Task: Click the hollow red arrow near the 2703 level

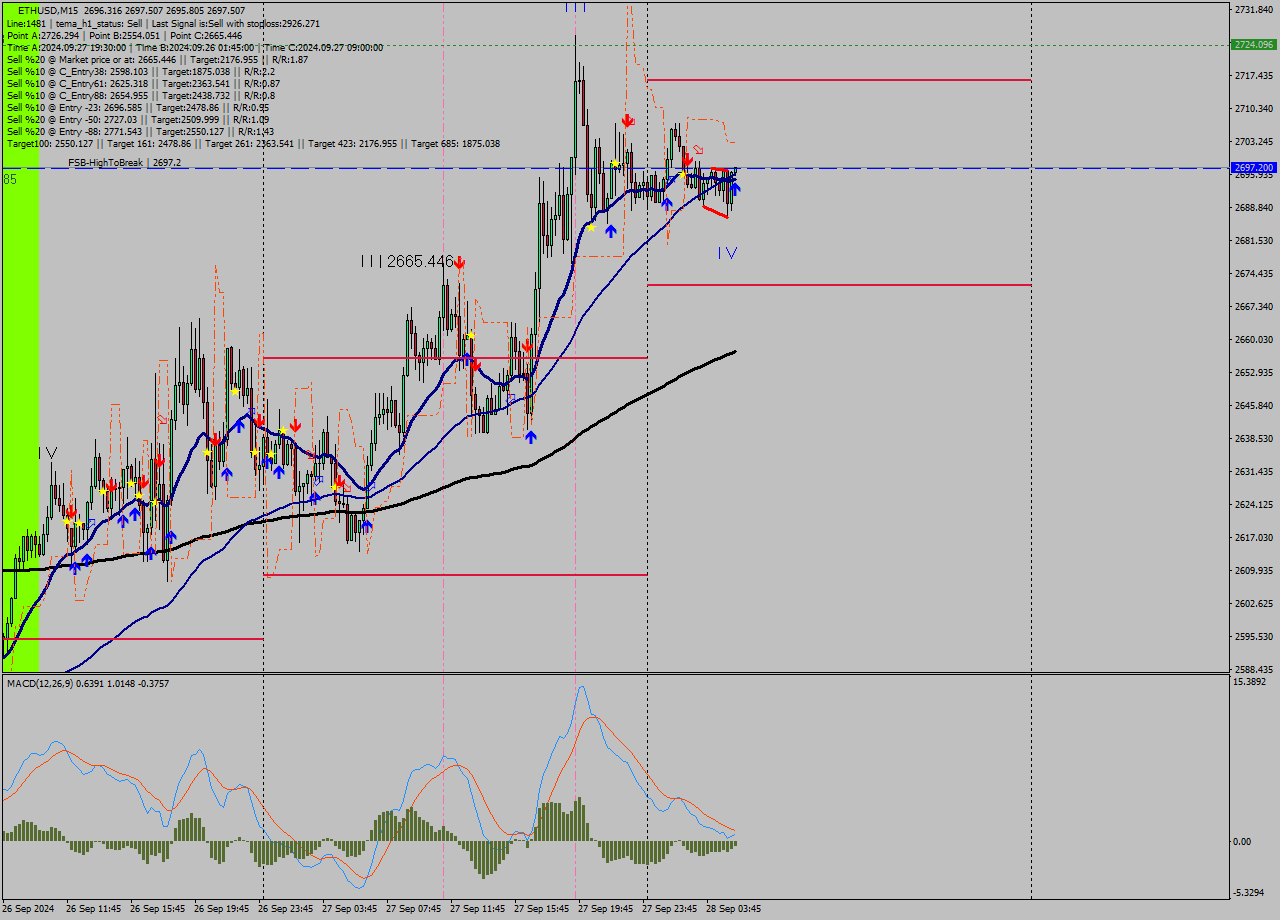Action: [698, 149]
